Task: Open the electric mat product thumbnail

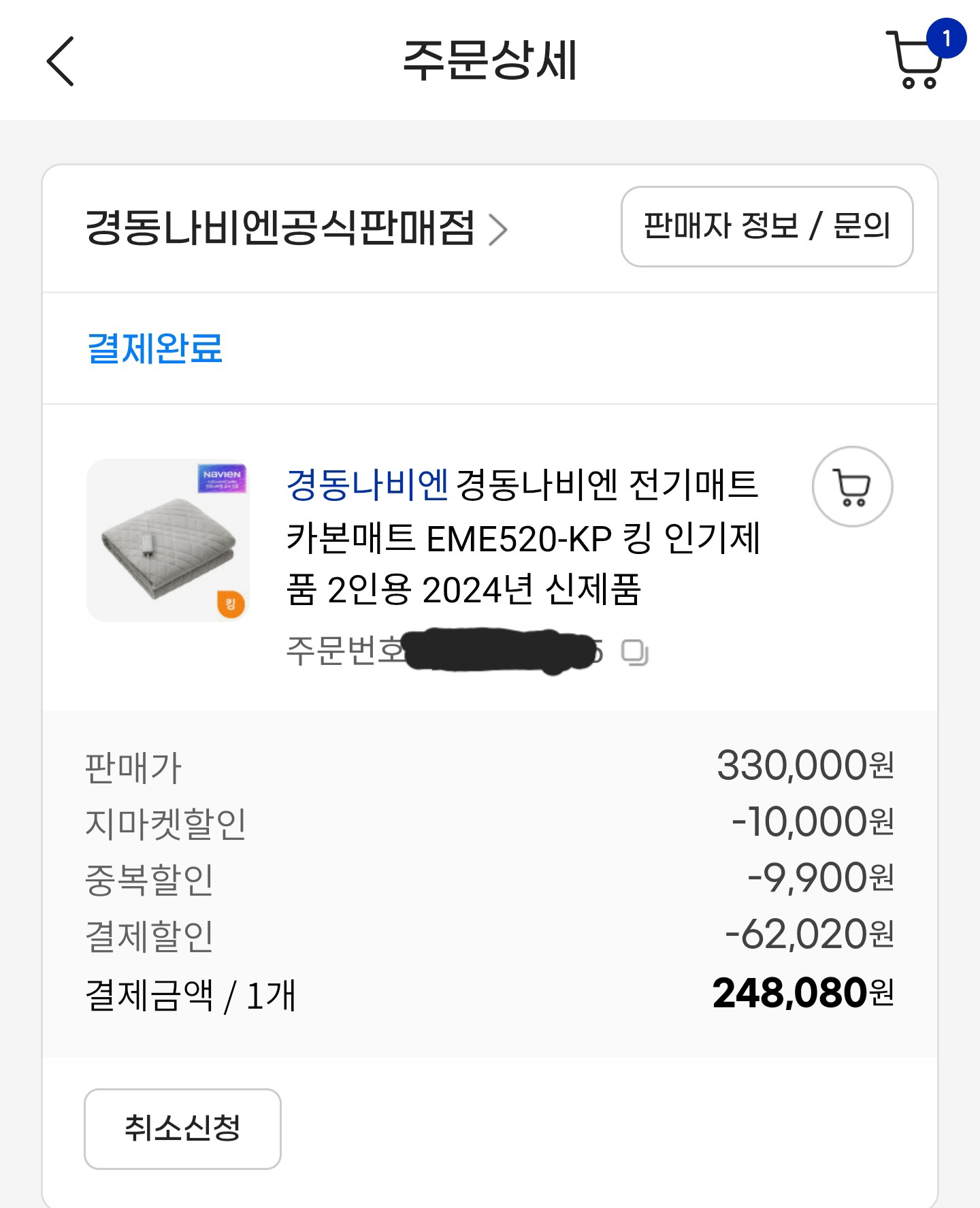Action: click(168, 540)
